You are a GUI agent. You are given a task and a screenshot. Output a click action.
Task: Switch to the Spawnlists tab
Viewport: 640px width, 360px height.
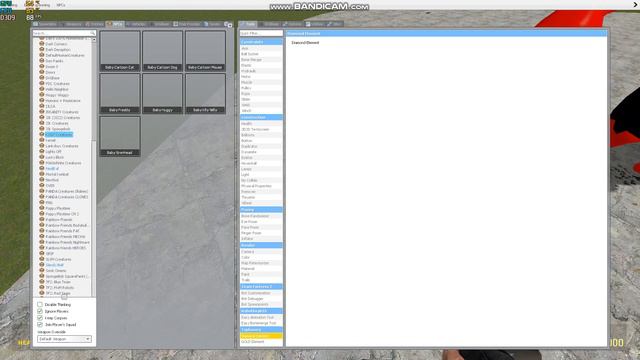click(x=45, y=24)
